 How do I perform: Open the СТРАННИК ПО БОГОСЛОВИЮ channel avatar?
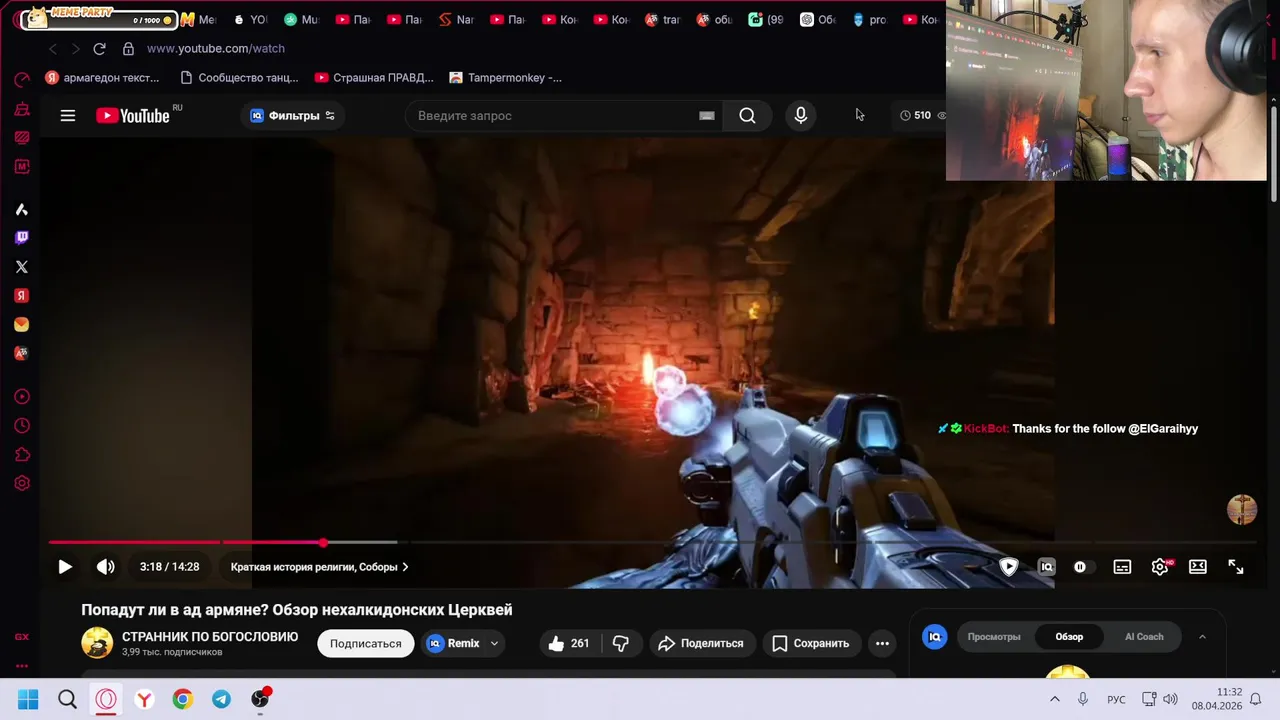[97, 643]
